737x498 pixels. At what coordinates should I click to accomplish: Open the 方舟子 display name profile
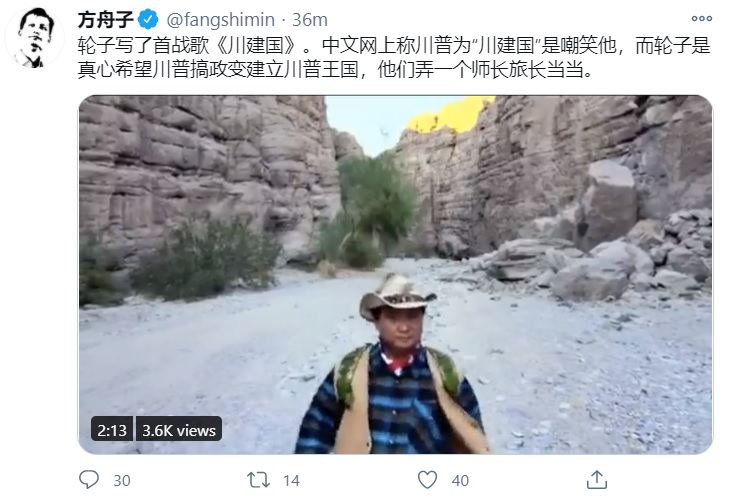pyautogui.click(x=106, y=20)
